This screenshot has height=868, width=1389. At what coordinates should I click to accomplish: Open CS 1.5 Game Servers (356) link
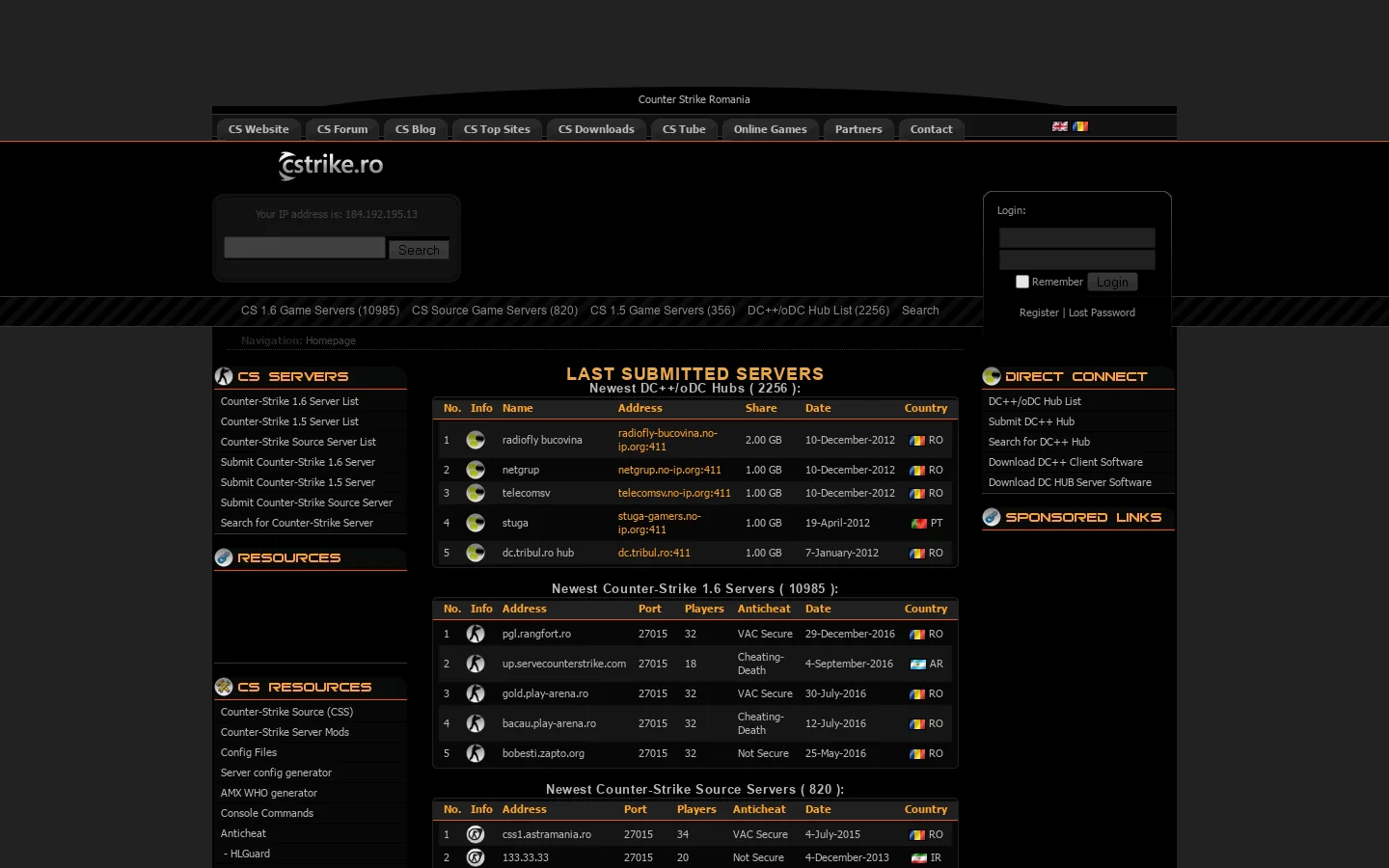663,311
